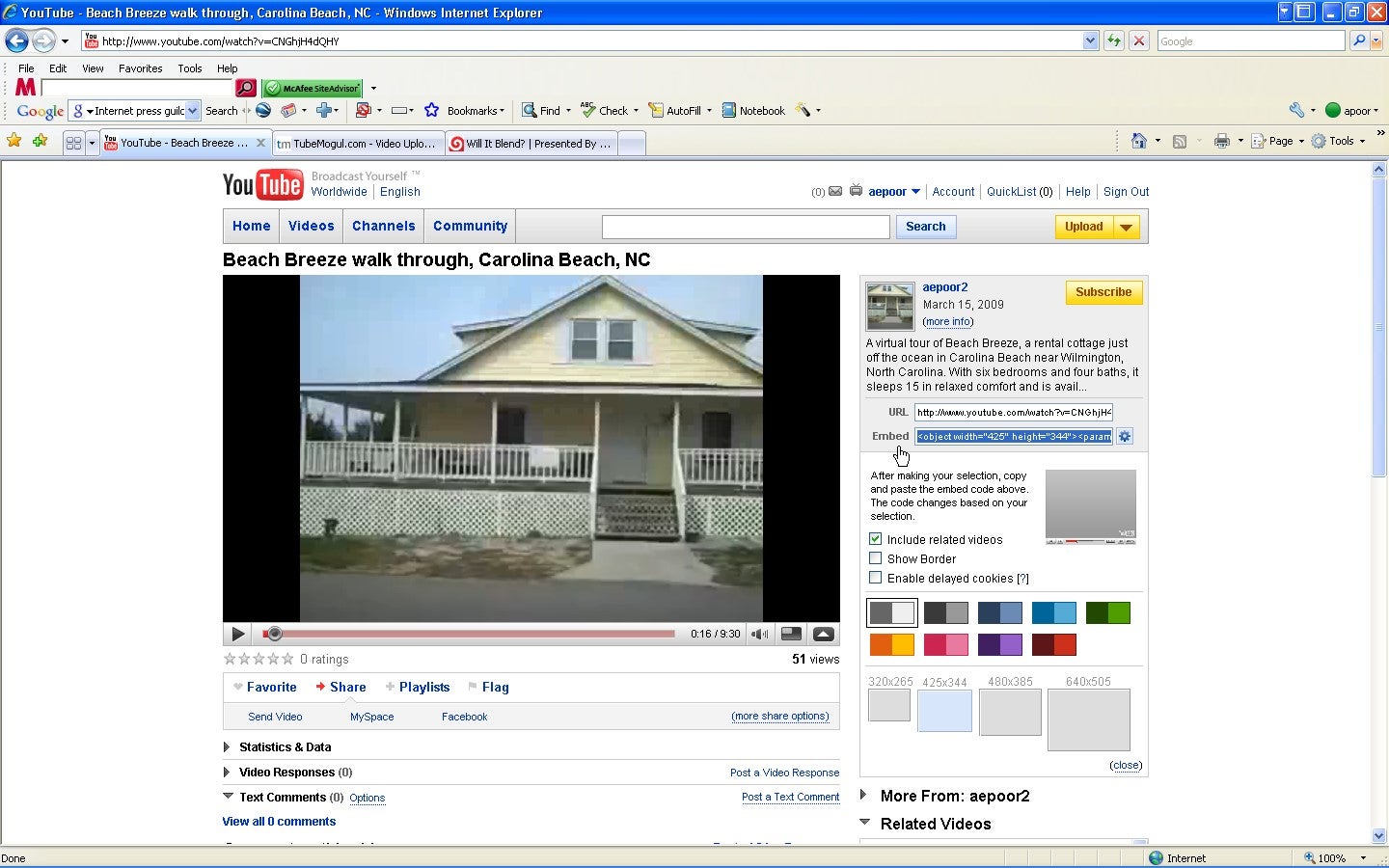Close the embed options panel

click(x=1126, y=765)
